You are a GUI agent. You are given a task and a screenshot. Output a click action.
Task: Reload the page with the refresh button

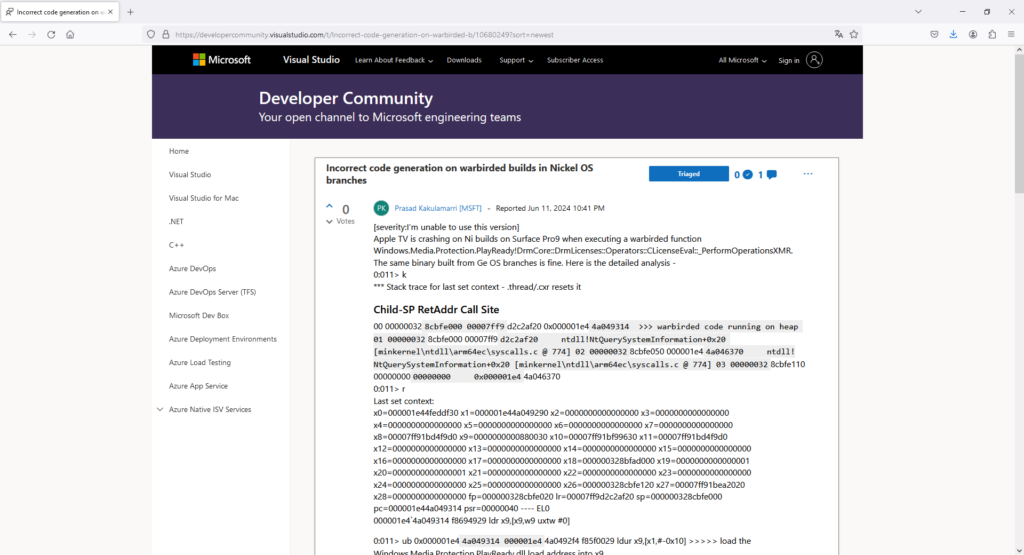50,34
